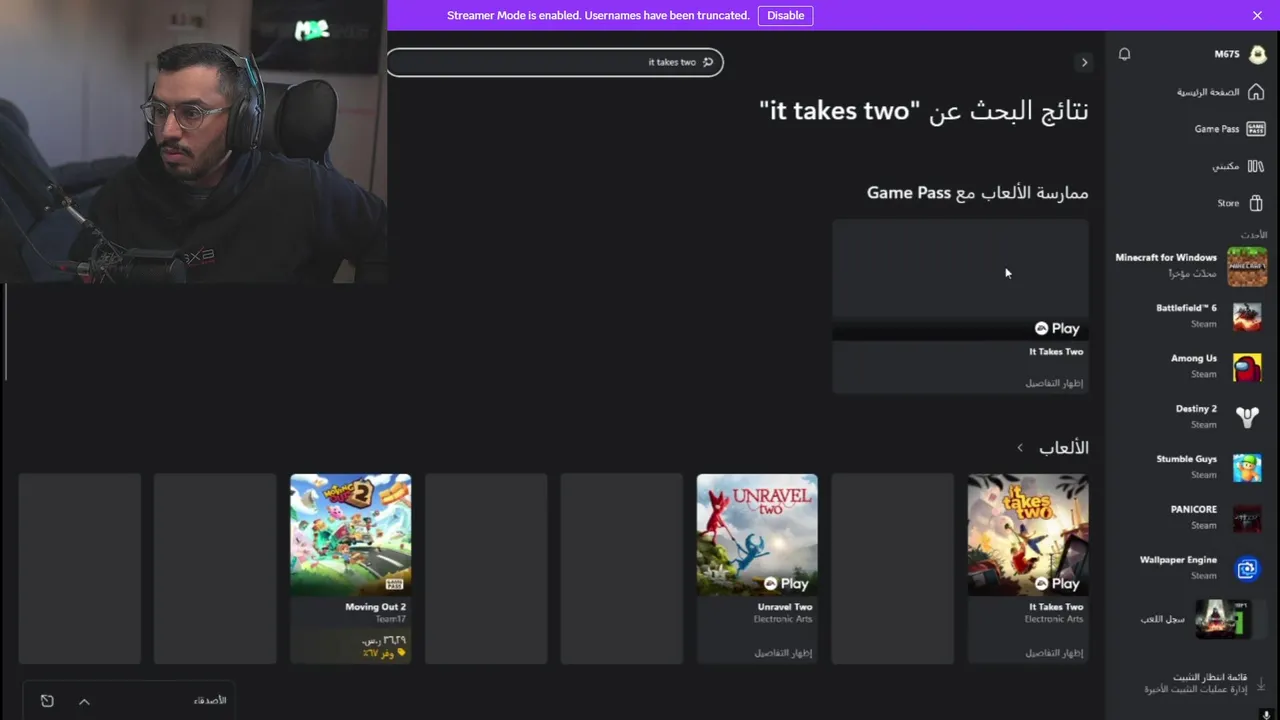Click the 'Moving Out 2' title text
This screenshot has height=720, width=1280.
(x=375, y=607)
